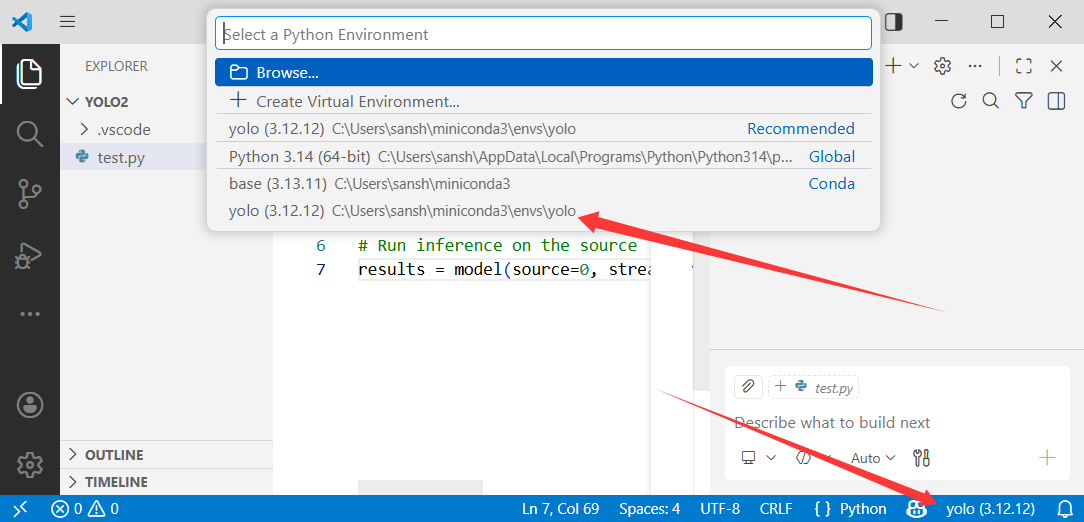This screenshot has width=1084, height=522.
Task: Configure chat tools with wrench icon
Action: point(922,458)
